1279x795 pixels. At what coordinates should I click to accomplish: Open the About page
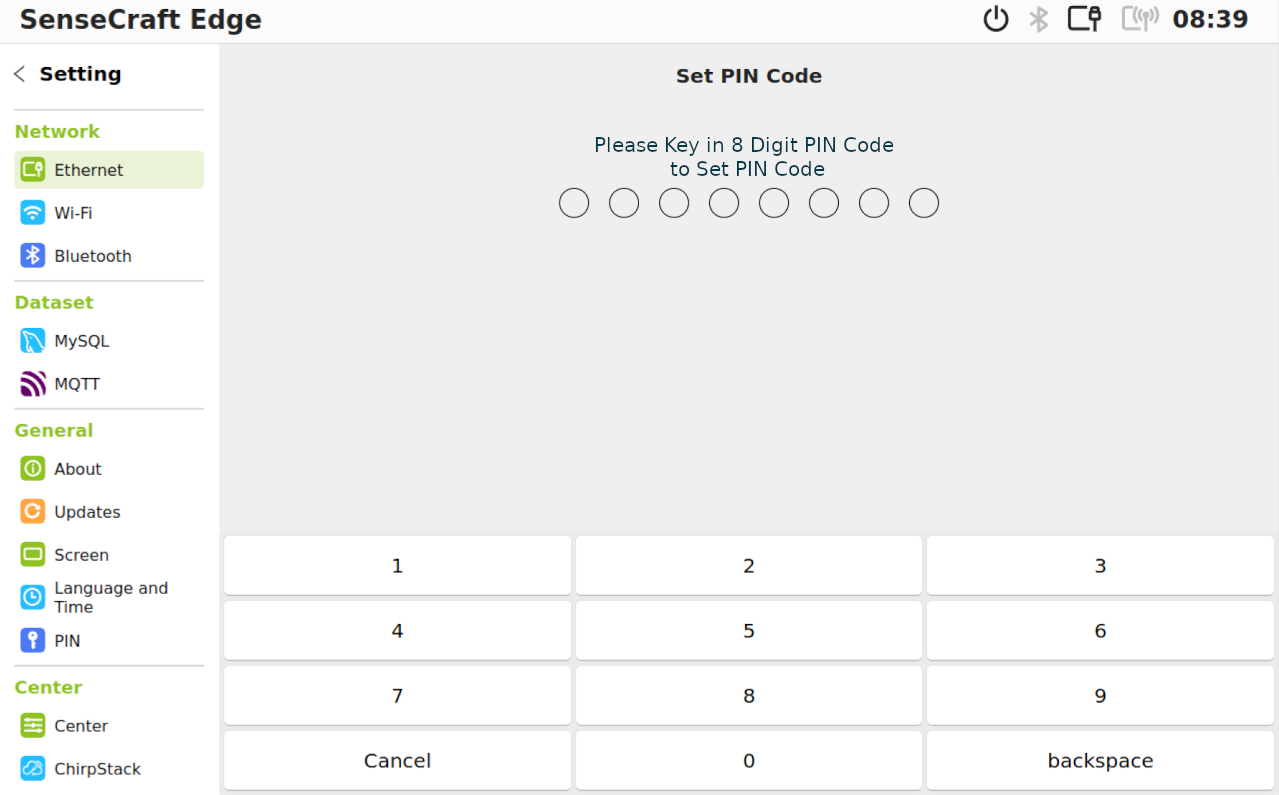pyautogui.click(x=109, y=469)
